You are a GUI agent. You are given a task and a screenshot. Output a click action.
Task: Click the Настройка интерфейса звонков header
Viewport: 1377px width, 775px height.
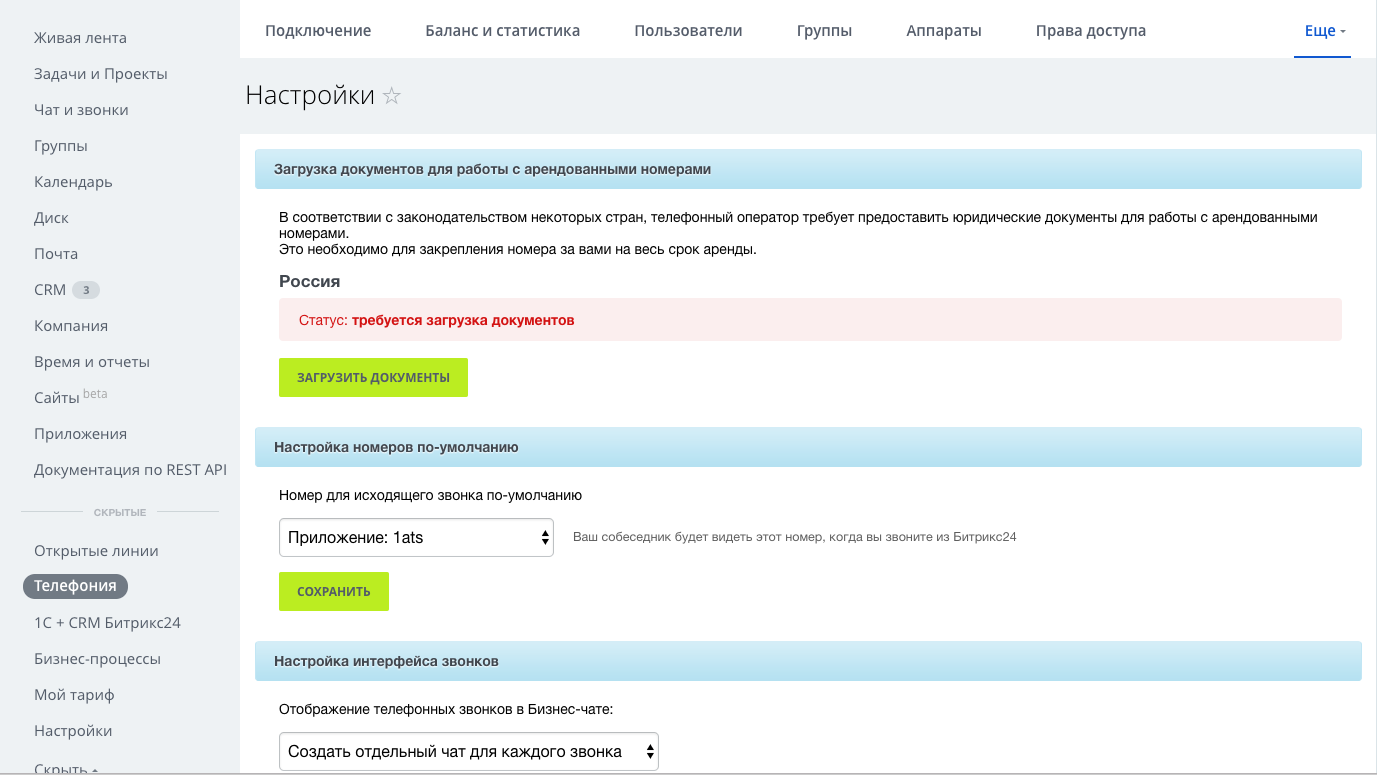click(x=808, y=661)
